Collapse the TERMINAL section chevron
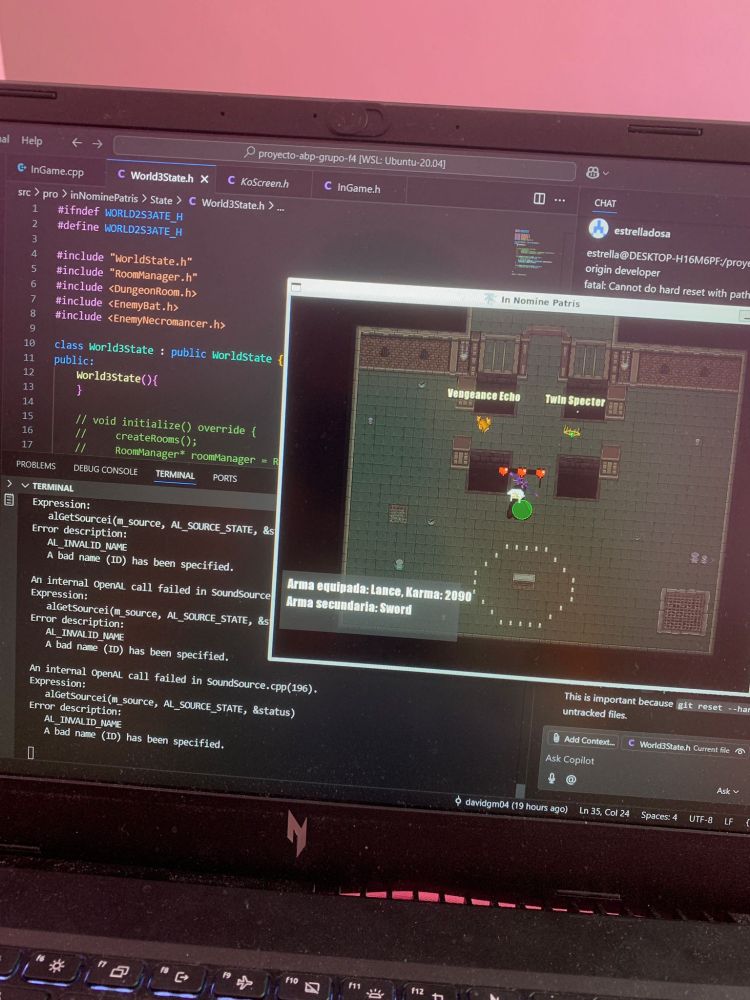 coord(25,485)
